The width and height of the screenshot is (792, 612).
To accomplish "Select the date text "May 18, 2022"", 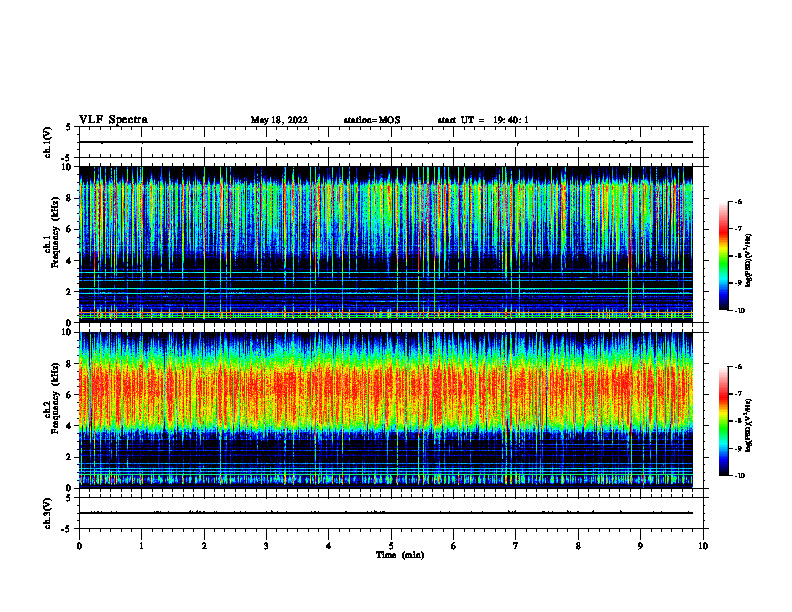I will click(x=279, y=120).
